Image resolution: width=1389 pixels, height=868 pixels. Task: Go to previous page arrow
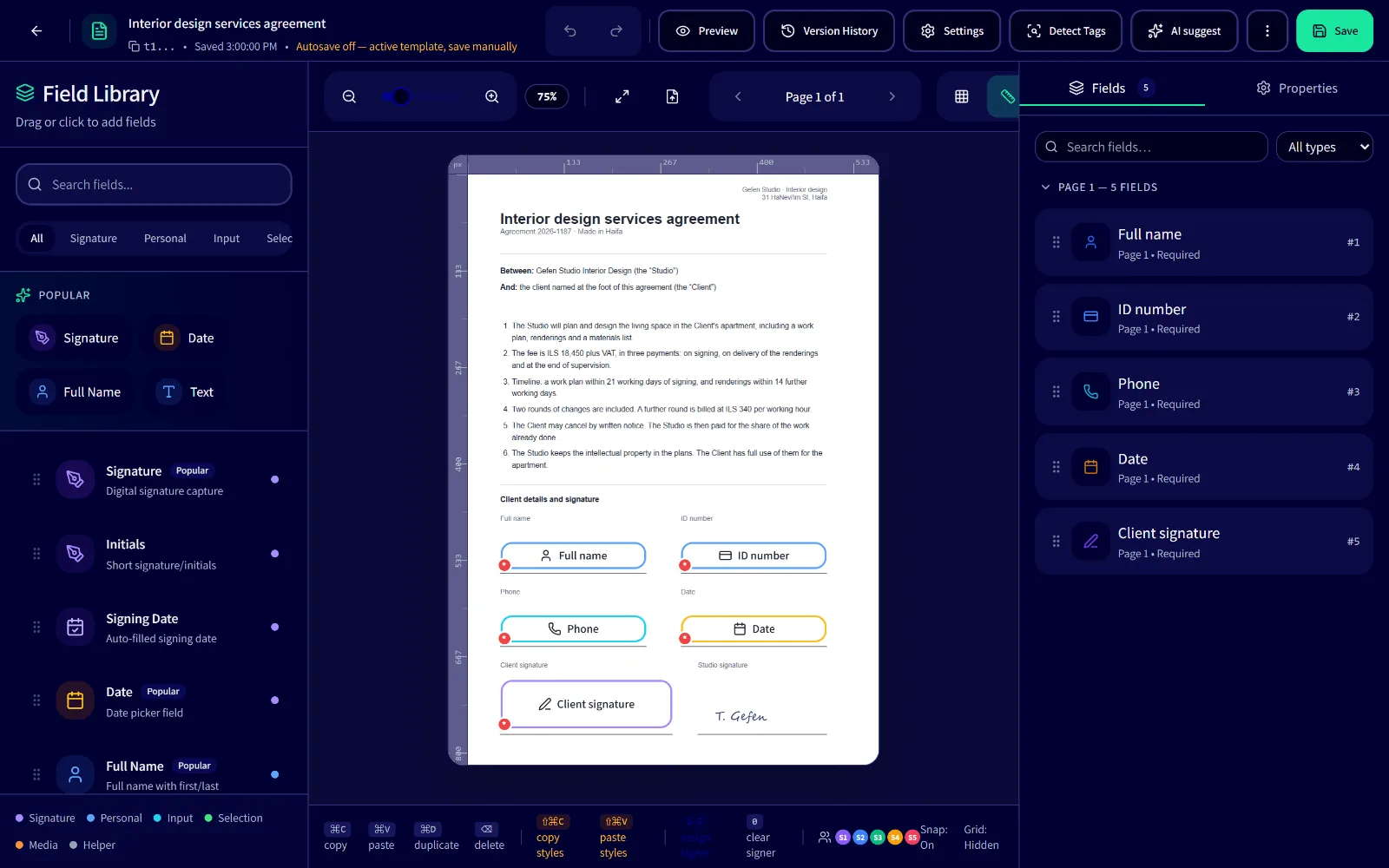[x=738, y=96]
